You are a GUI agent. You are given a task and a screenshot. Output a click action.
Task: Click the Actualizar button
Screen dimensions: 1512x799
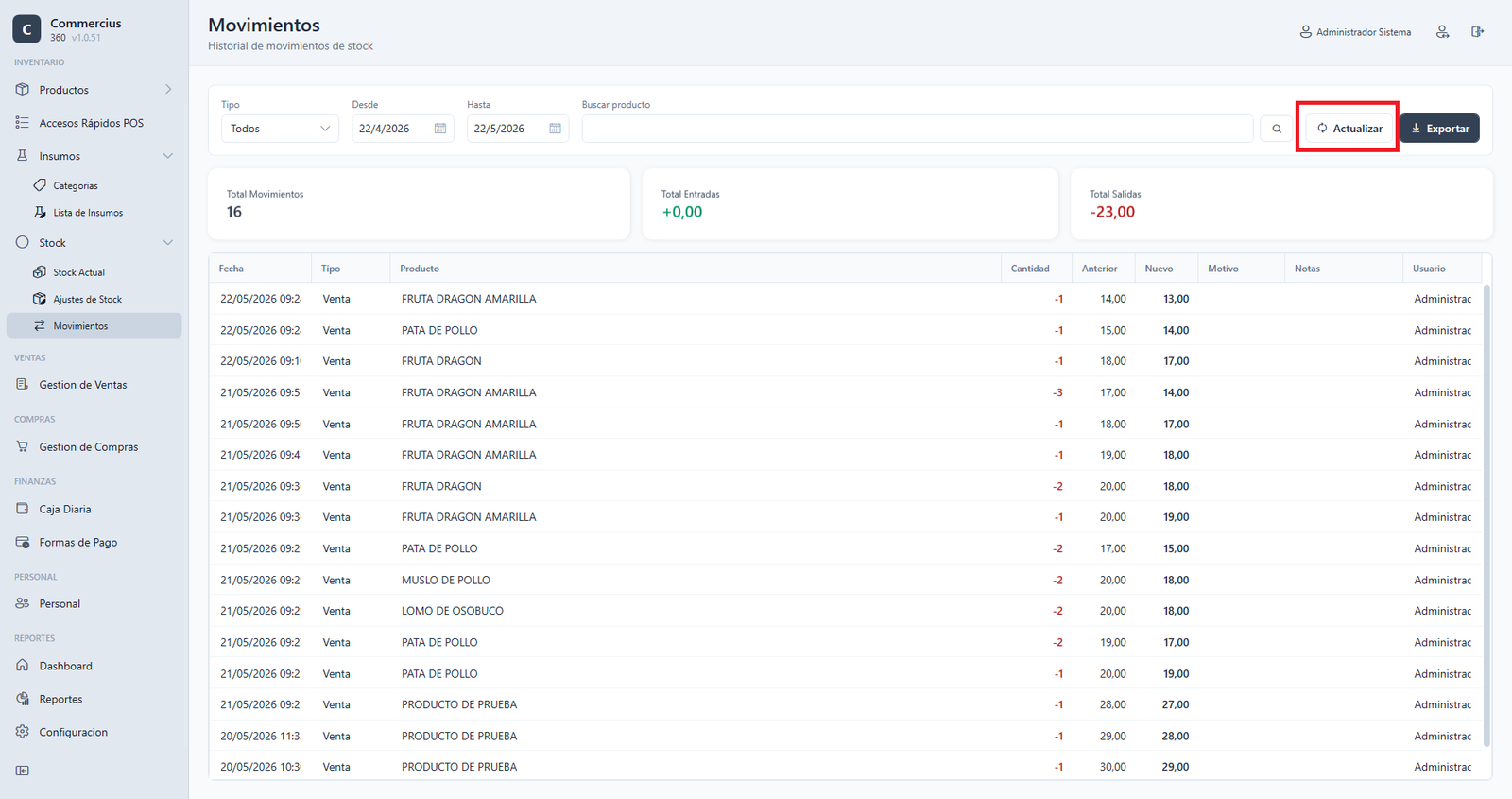[1349, 129]
